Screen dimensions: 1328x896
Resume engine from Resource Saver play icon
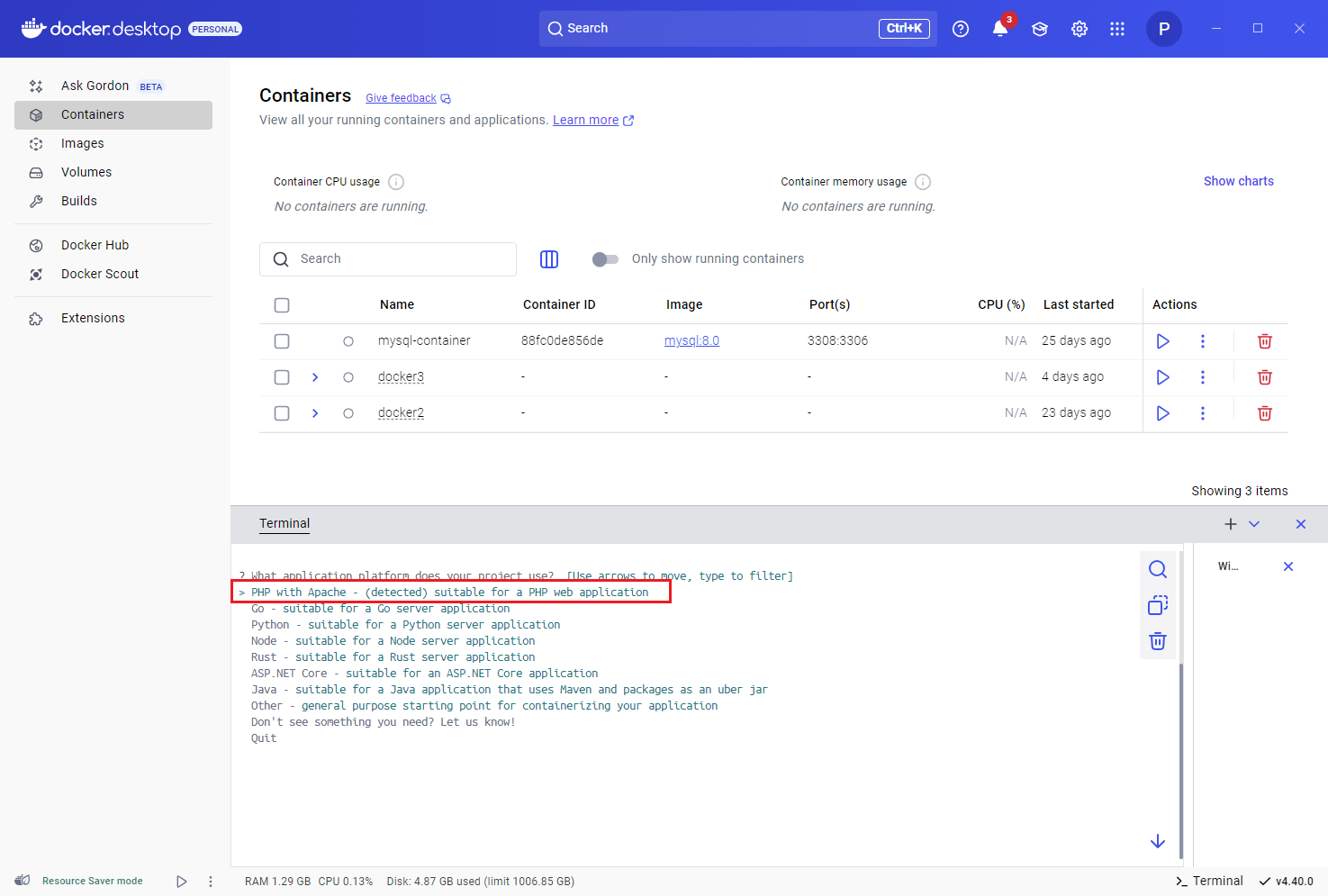[182, 882]
